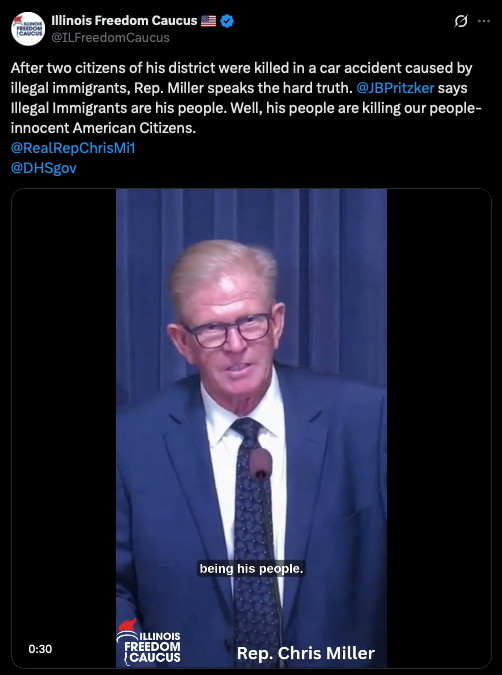Open the @DHSgov mention
Screen dimensions: 502x675
(43, 168)
